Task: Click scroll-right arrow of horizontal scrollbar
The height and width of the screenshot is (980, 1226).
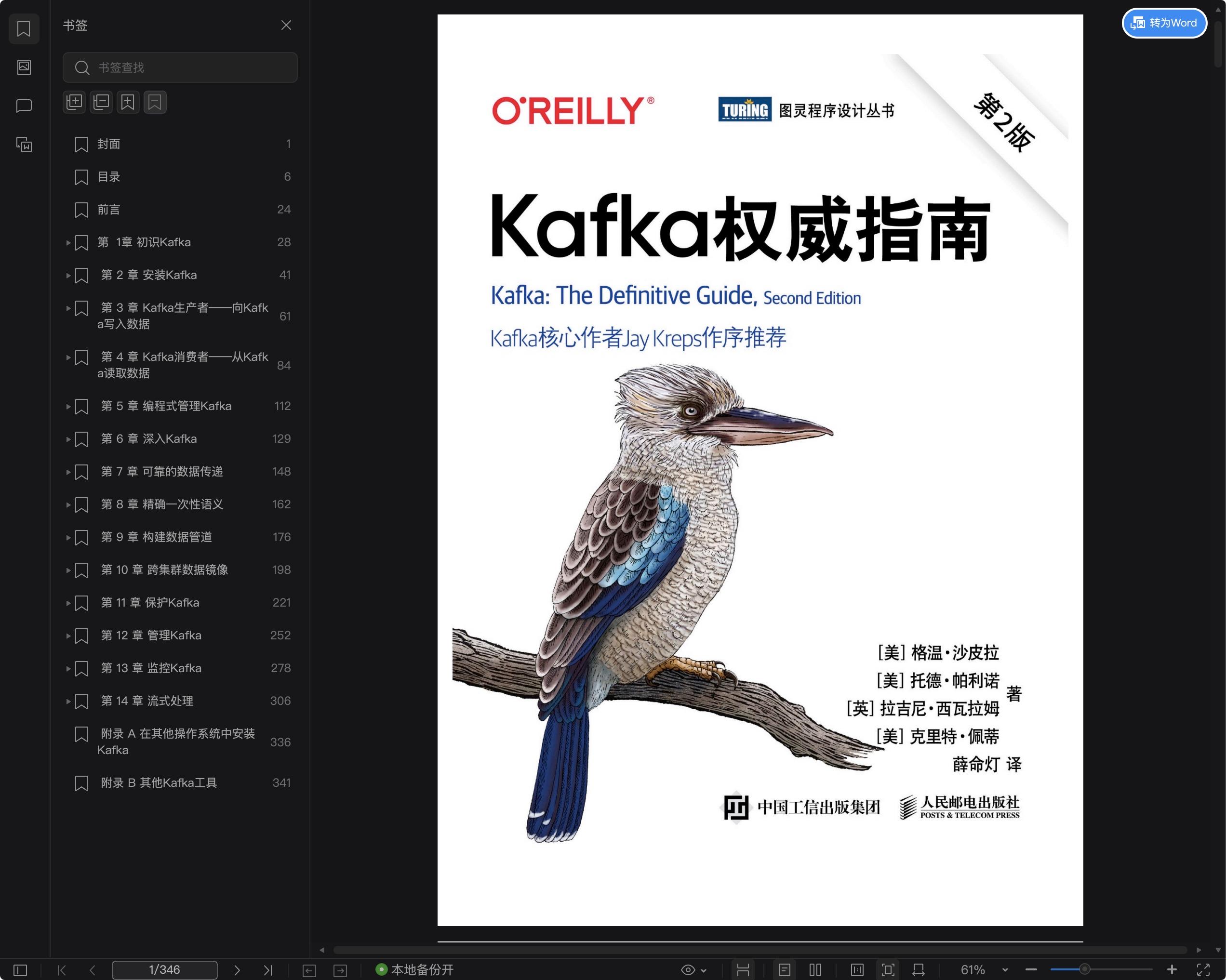Action: 1199,950
